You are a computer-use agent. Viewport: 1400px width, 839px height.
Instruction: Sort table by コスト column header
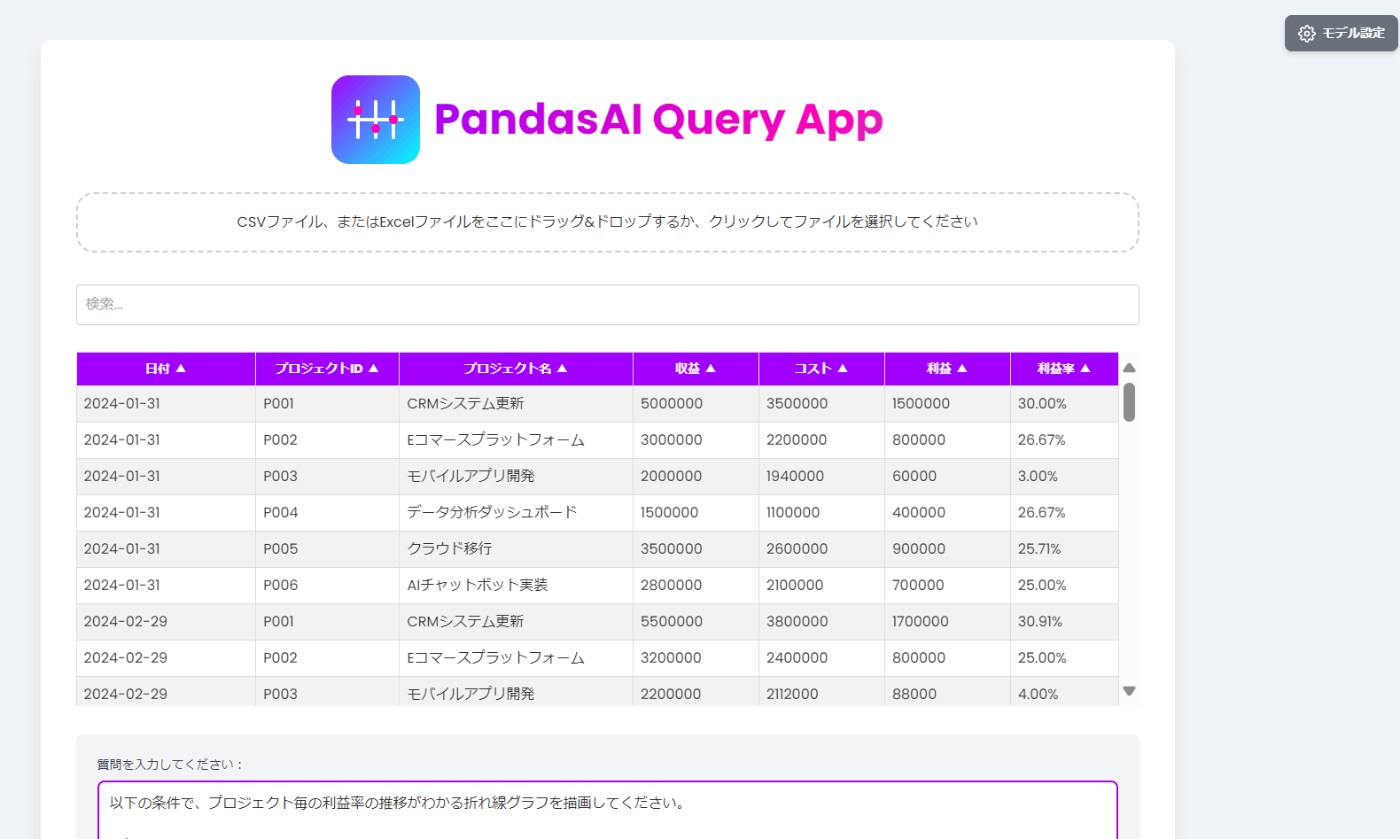(821, 368)
